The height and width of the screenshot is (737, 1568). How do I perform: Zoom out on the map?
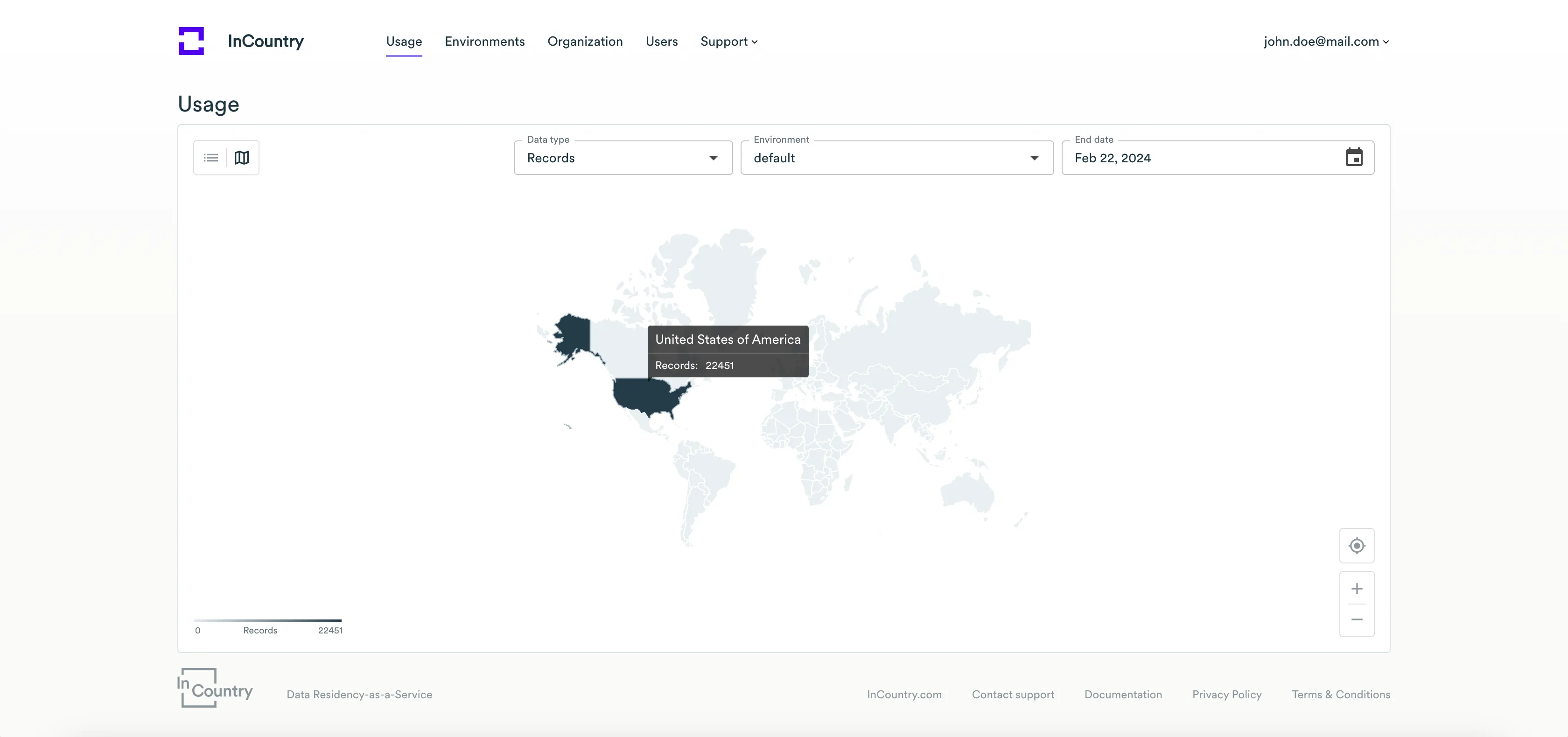(x=1356, y=619)
